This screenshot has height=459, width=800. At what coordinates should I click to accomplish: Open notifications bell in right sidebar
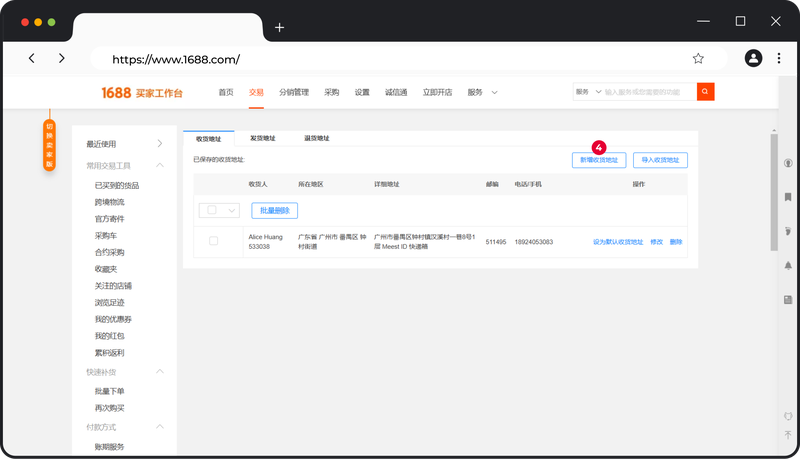pyautogui.click(x=788, y=265)
